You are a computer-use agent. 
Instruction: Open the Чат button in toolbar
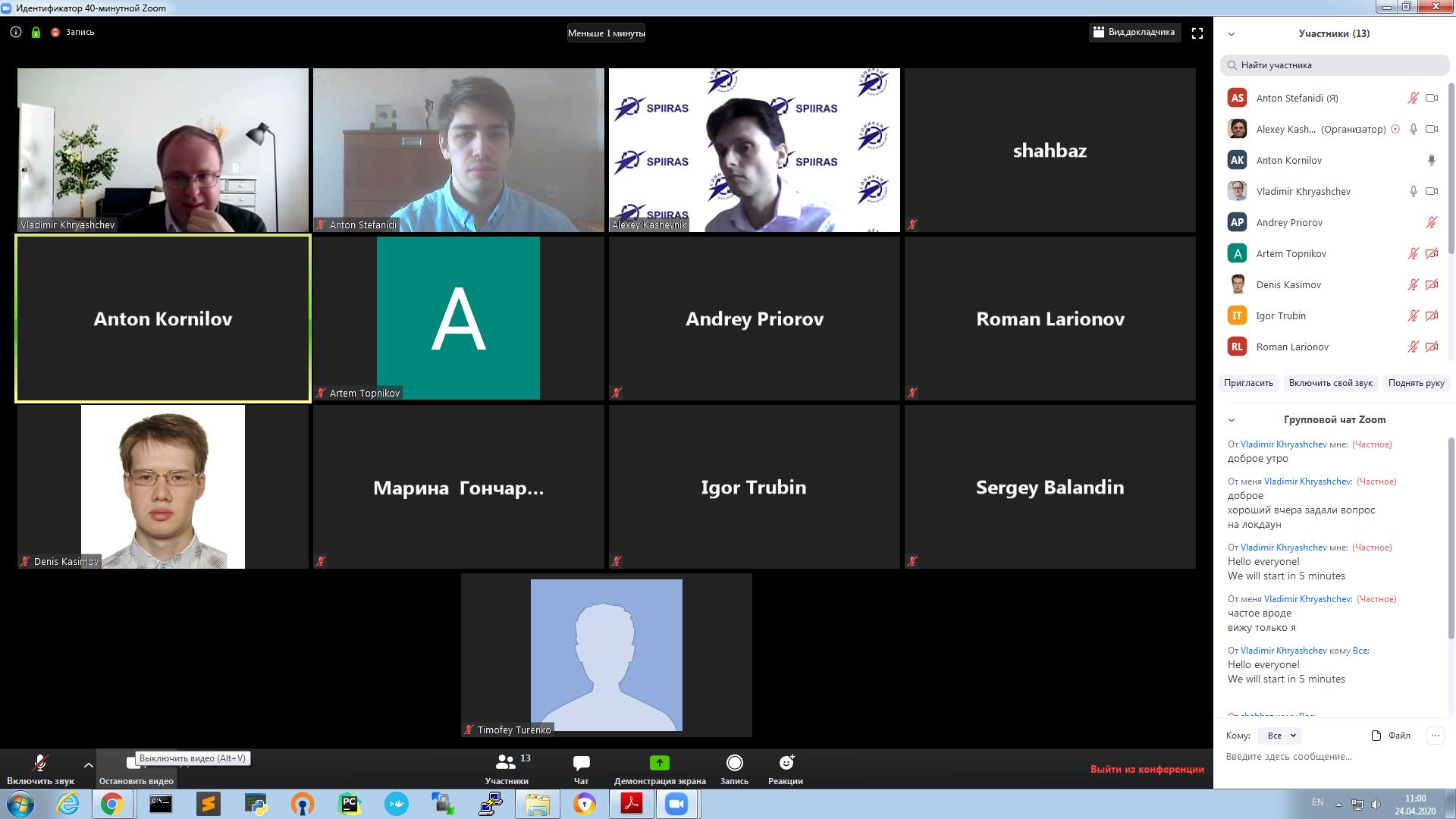[x=581, y=769]
